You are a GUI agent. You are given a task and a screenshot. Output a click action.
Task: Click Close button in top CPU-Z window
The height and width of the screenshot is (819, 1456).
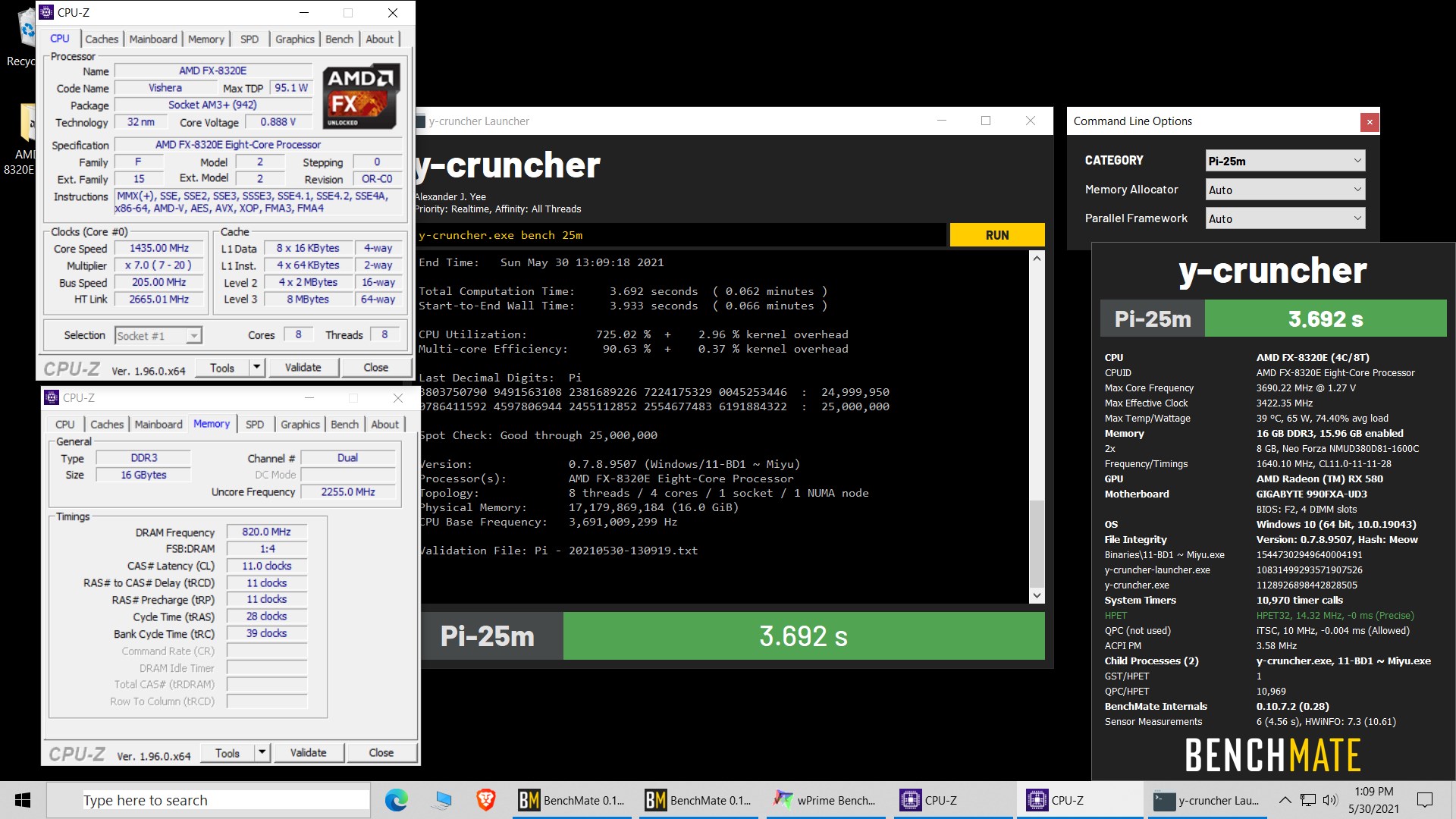[x=376, y=368]
